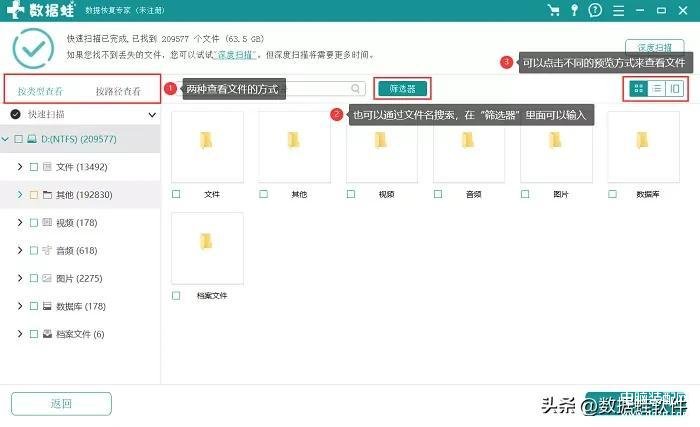Expand the 音频 (618) tree node
This screenshot has width=700, height=427.
click(20, 250)
